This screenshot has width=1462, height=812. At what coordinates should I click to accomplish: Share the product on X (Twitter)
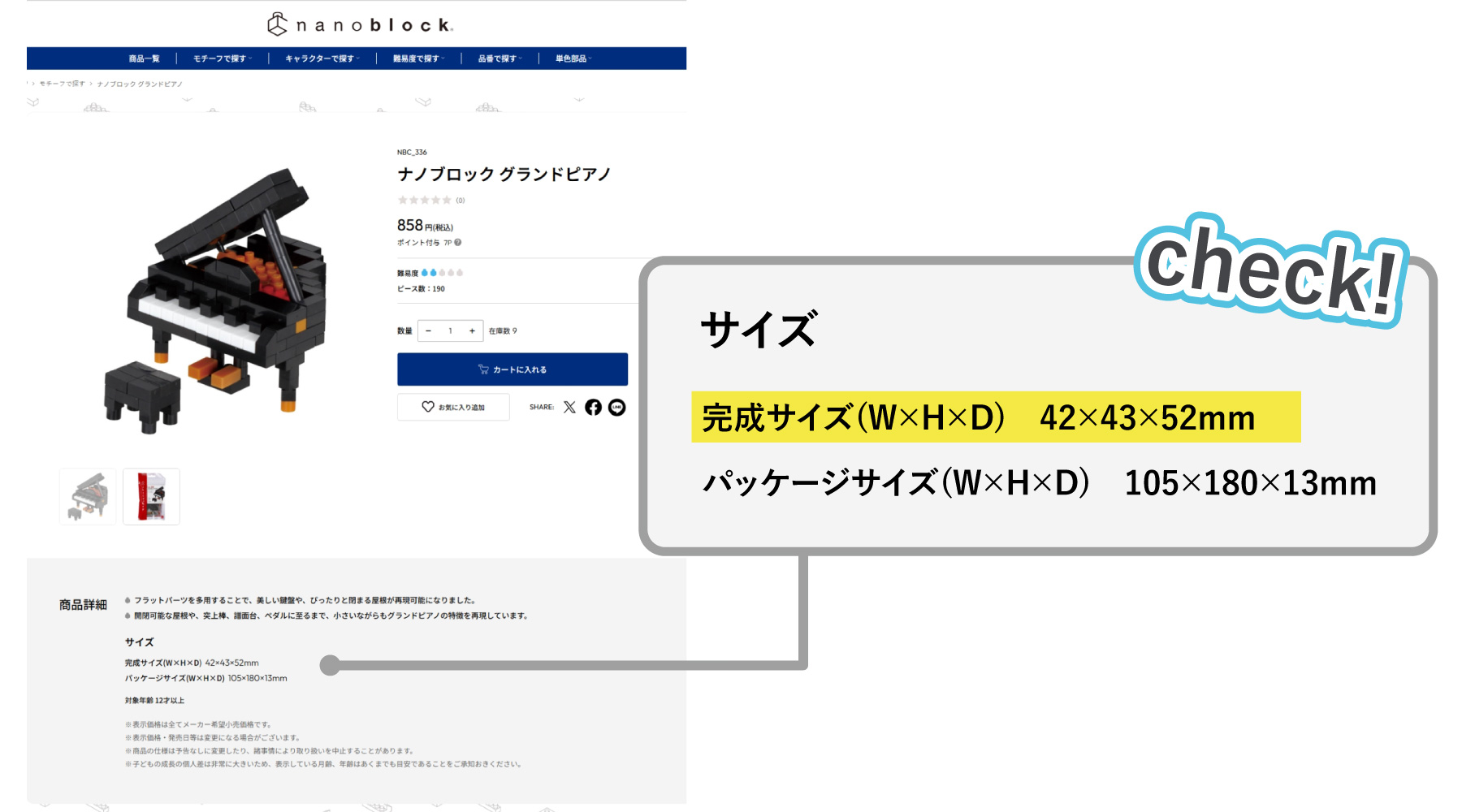pos(569,408)
